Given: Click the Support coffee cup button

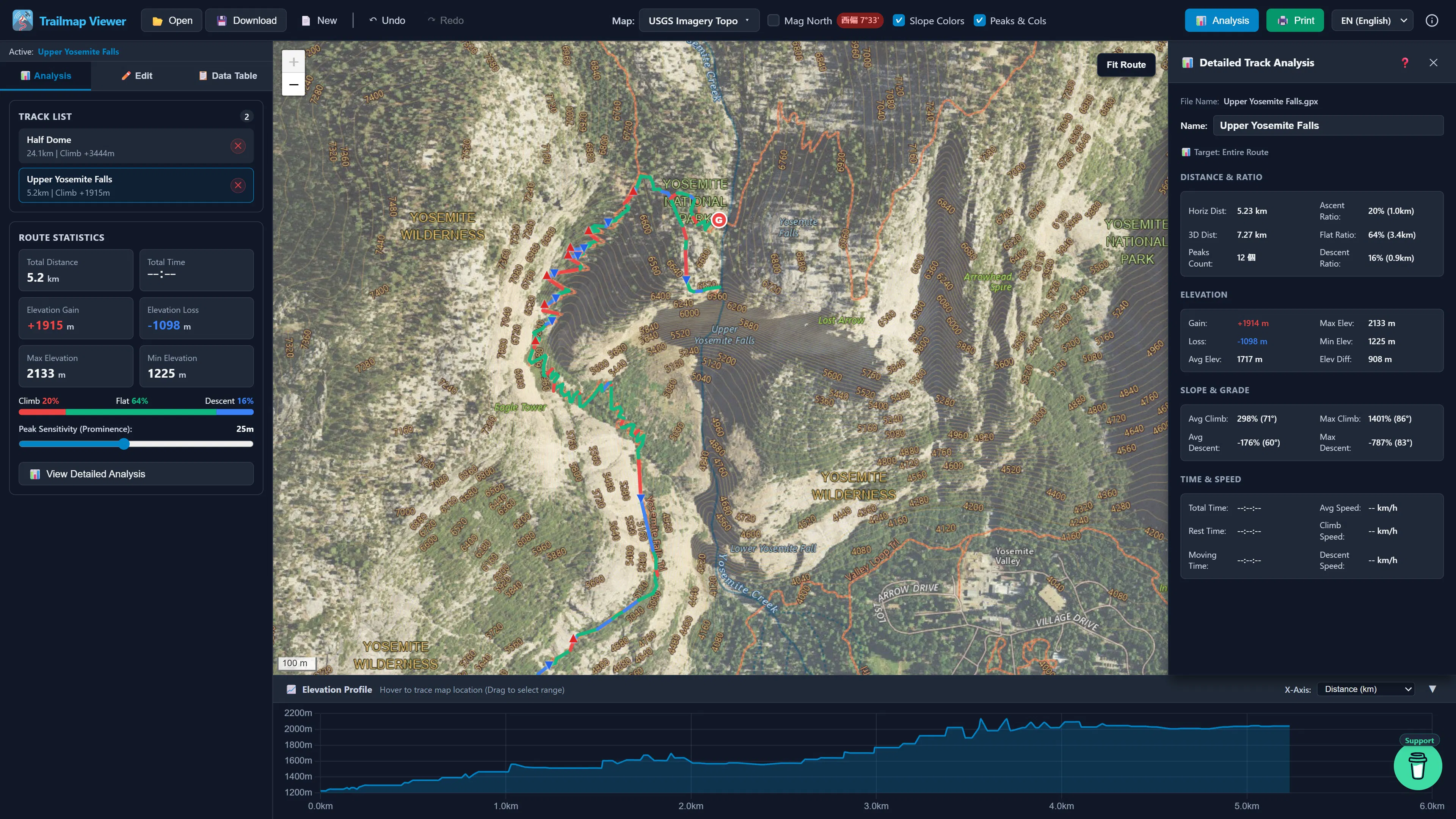Looking at the screenshot, I should tap(1418, 766).
